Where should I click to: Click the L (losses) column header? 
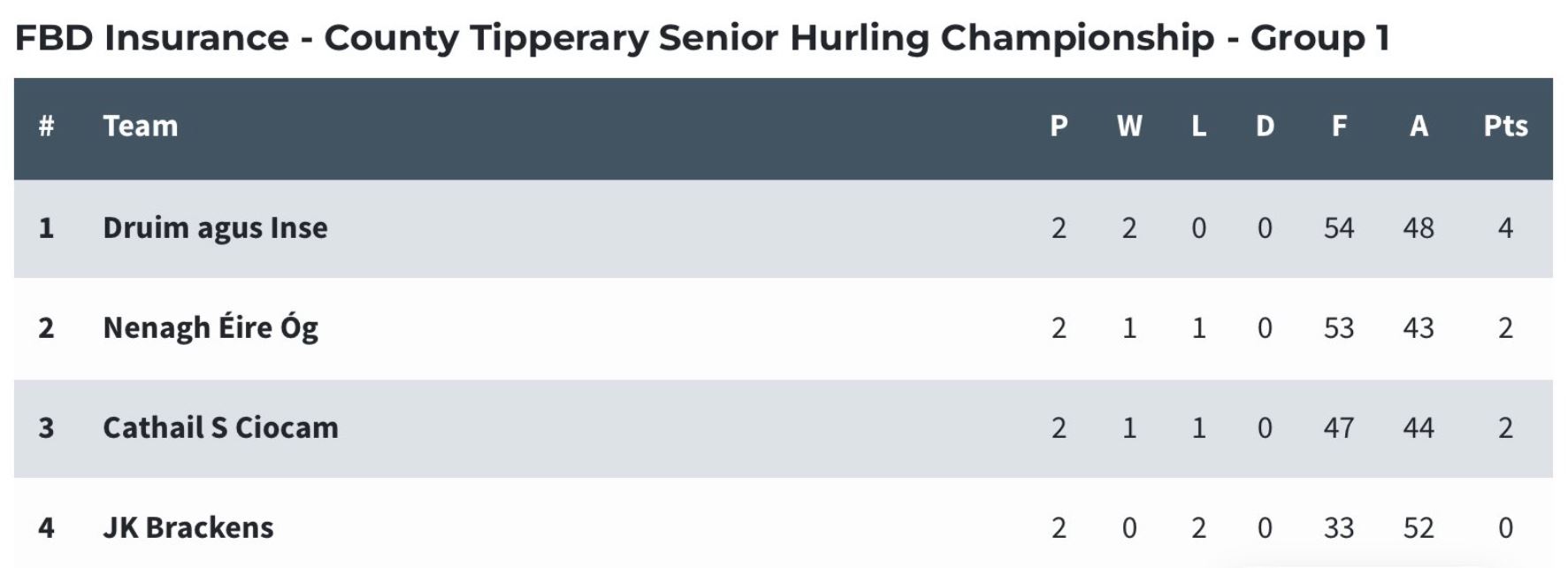pyautogui.click(x=1198, y=126)
